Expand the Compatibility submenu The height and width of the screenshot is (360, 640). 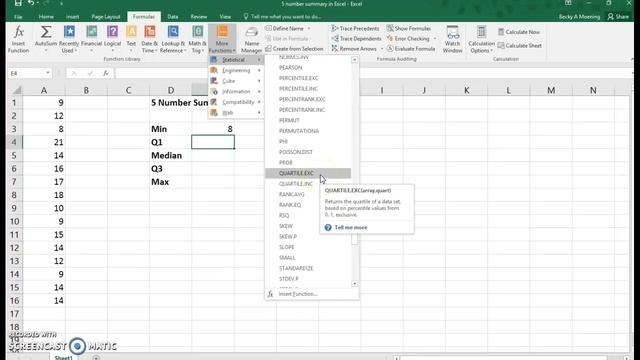[236, 102]
